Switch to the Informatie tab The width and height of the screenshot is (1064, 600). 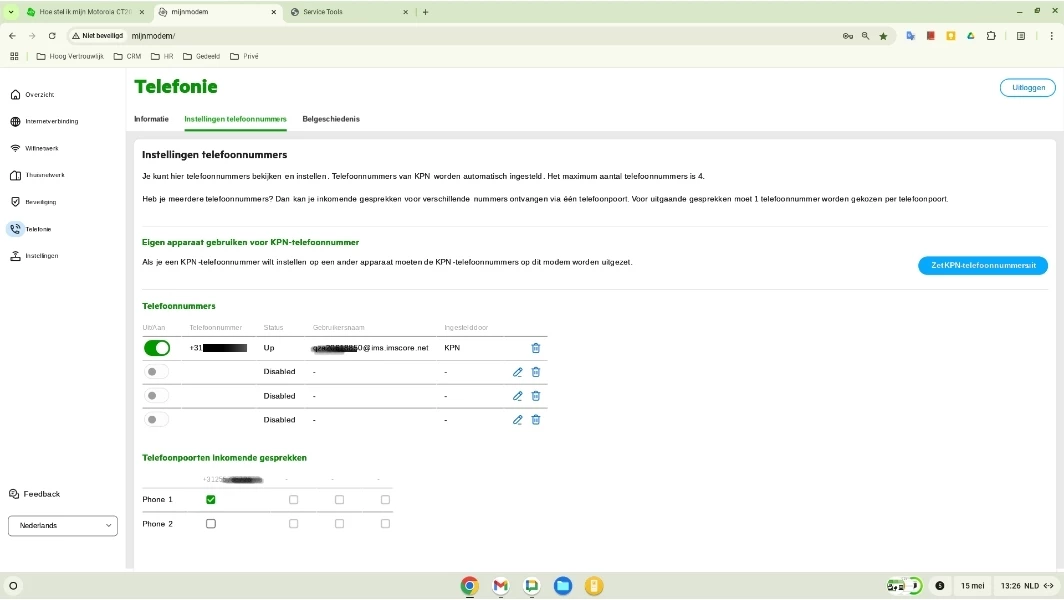[x=151, y=119]
